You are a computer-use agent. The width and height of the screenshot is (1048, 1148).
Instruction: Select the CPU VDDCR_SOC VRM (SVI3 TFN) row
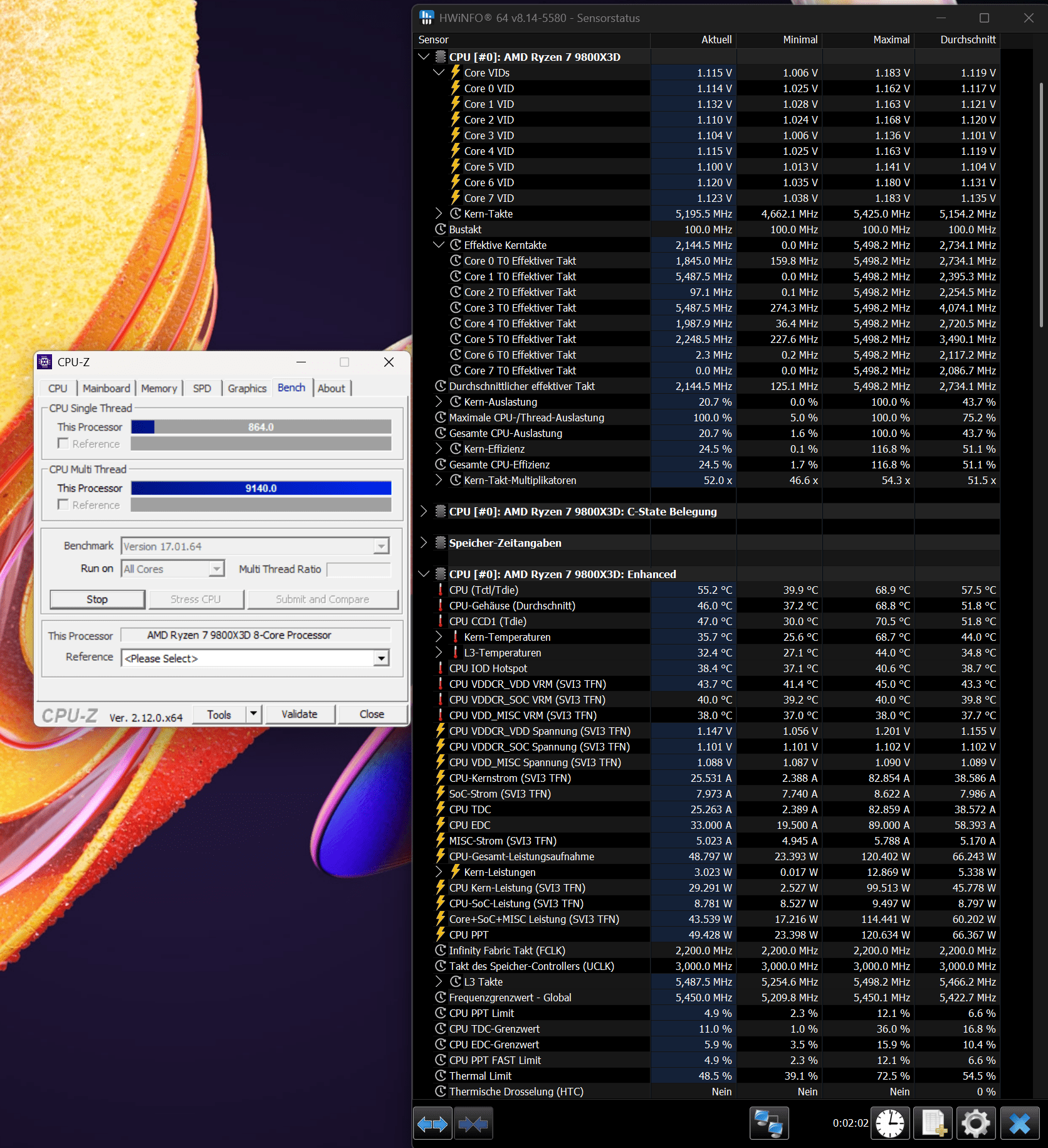pos(706,700)
